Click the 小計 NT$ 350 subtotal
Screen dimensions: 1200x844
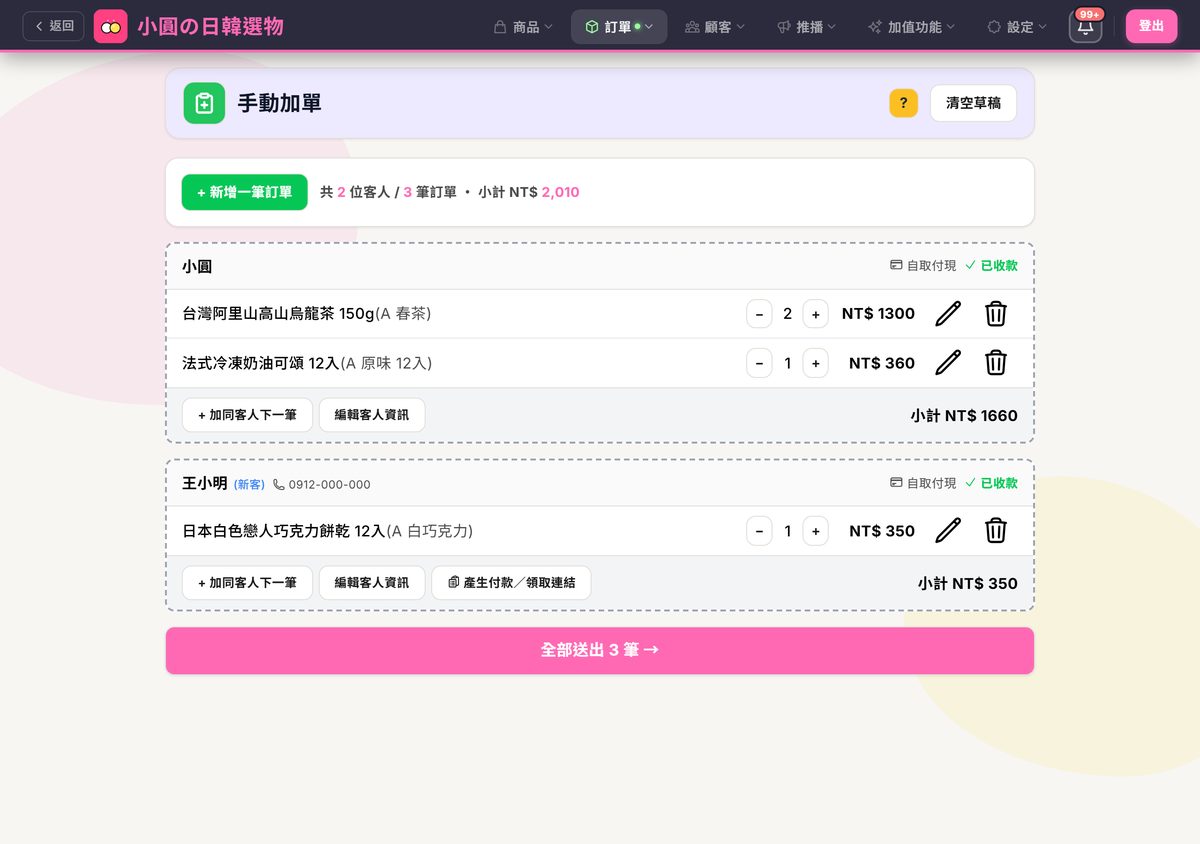click(x=968, y=584)
